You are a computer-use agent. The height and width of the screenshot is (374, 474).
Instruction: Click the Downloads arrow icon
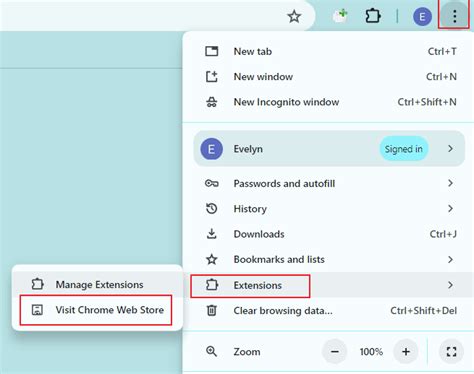[212, 234]
